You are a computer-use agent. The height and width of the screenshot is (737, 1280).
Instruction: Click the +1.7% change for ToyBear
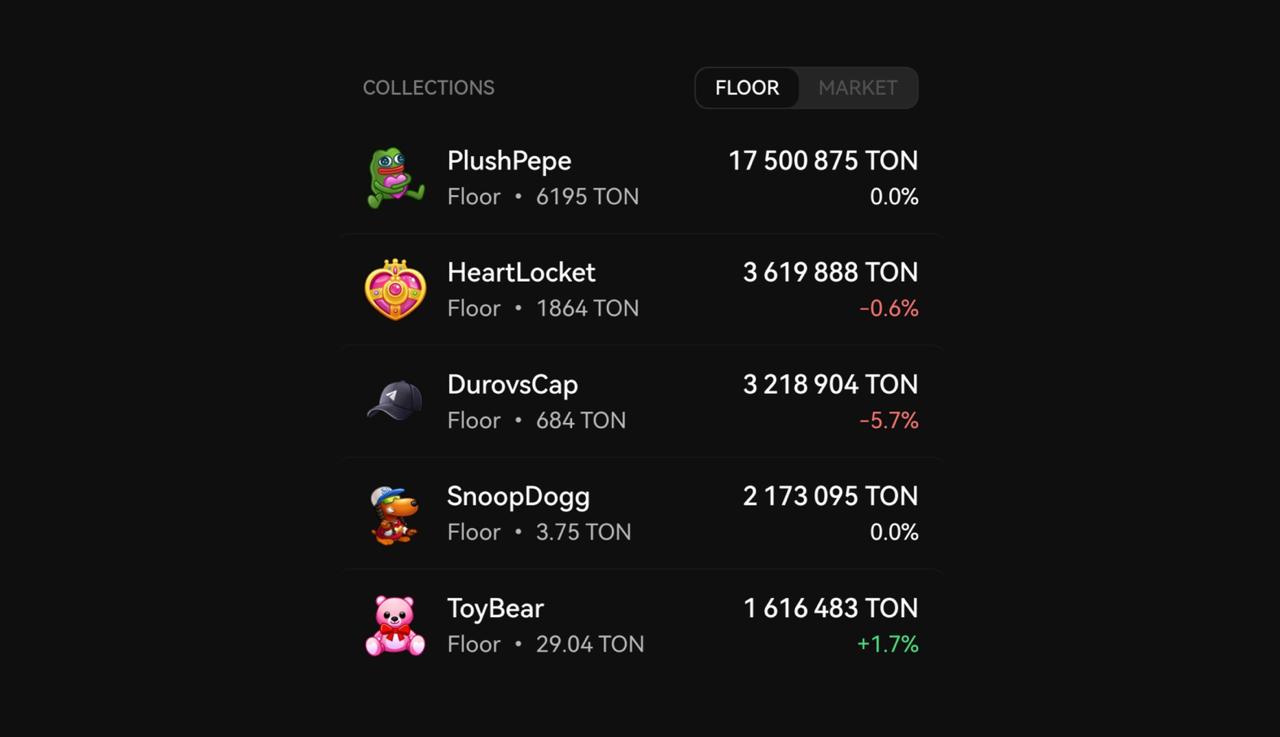(887, 644)
